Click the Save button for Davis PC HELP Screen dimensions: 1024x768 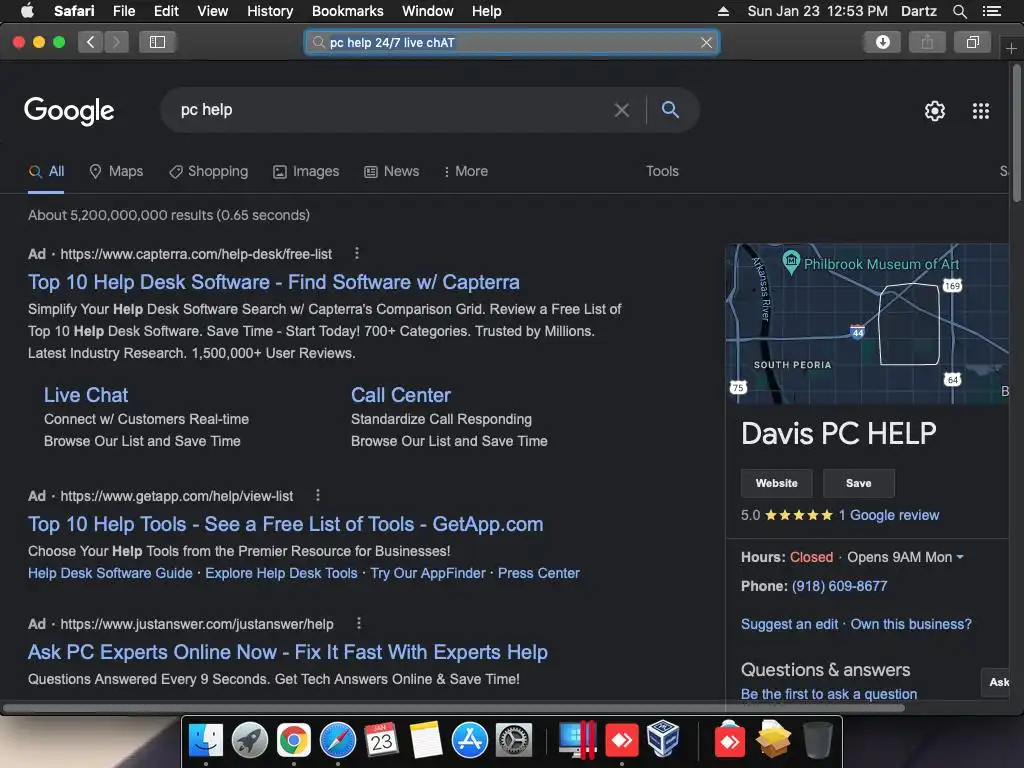859,483
